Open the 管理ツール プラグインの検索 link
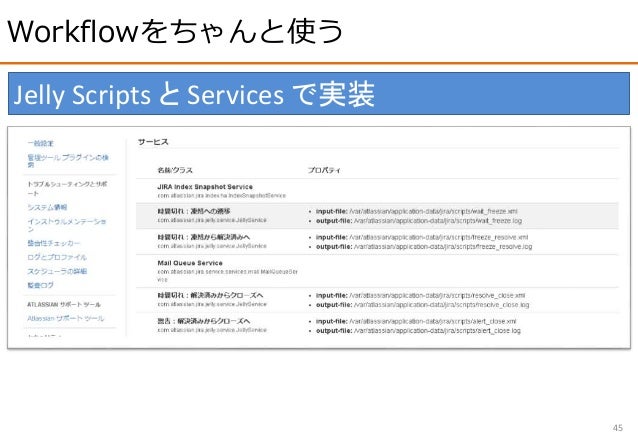 [68, 161]
